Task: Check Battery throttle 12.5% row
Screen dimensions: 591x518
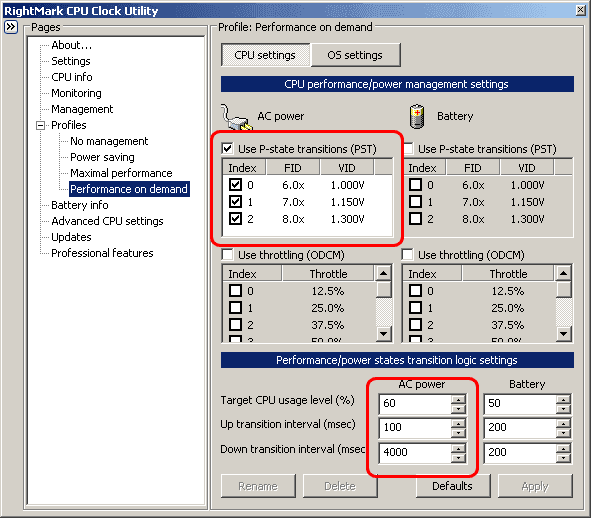Action: [x=415, y=291]
